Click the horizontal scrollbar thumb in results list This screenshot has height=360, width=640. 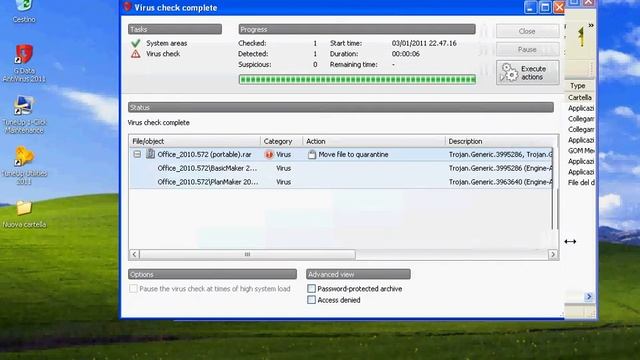pos(247,254)
